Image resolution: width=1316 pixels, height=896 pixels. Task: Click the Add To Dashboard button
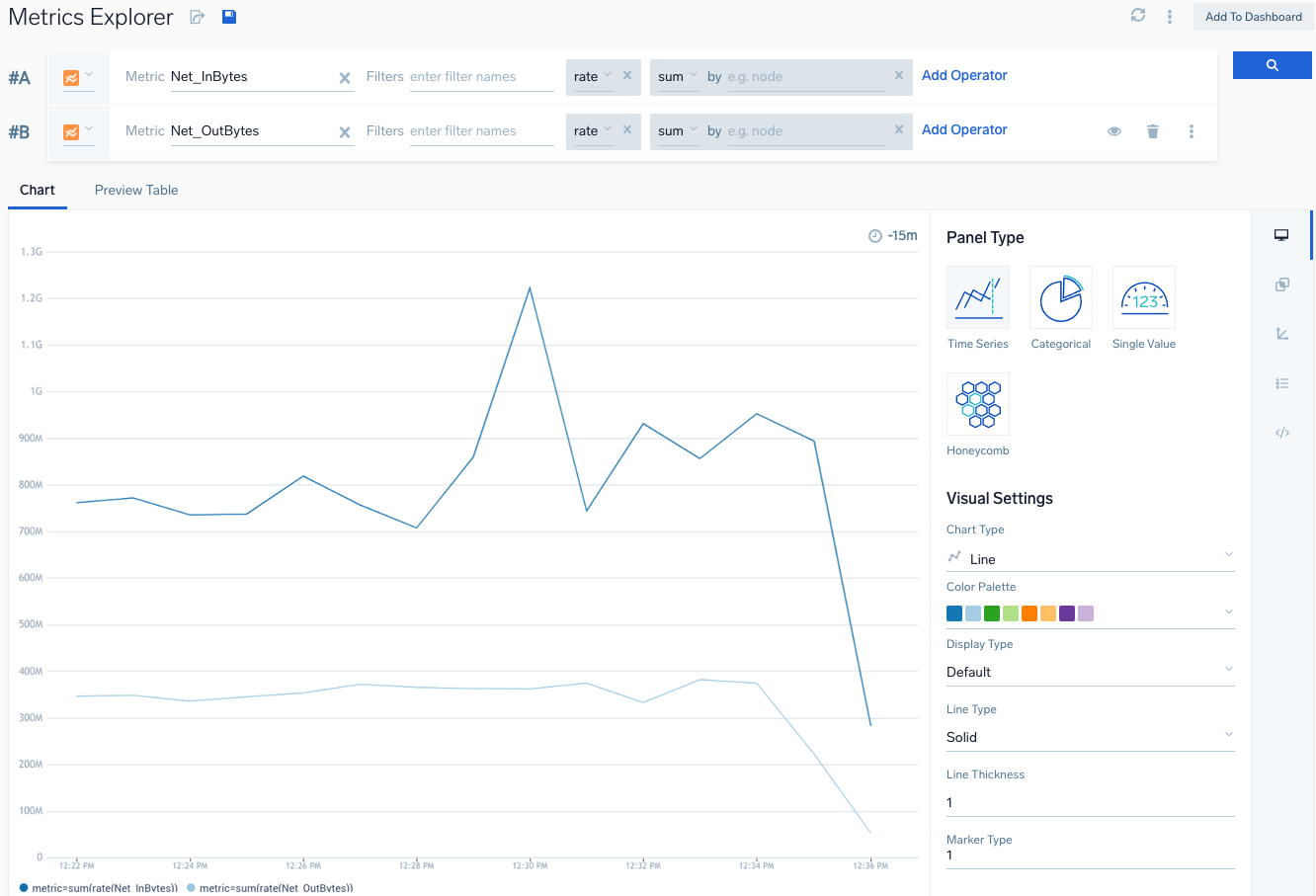pos(1253,17)
